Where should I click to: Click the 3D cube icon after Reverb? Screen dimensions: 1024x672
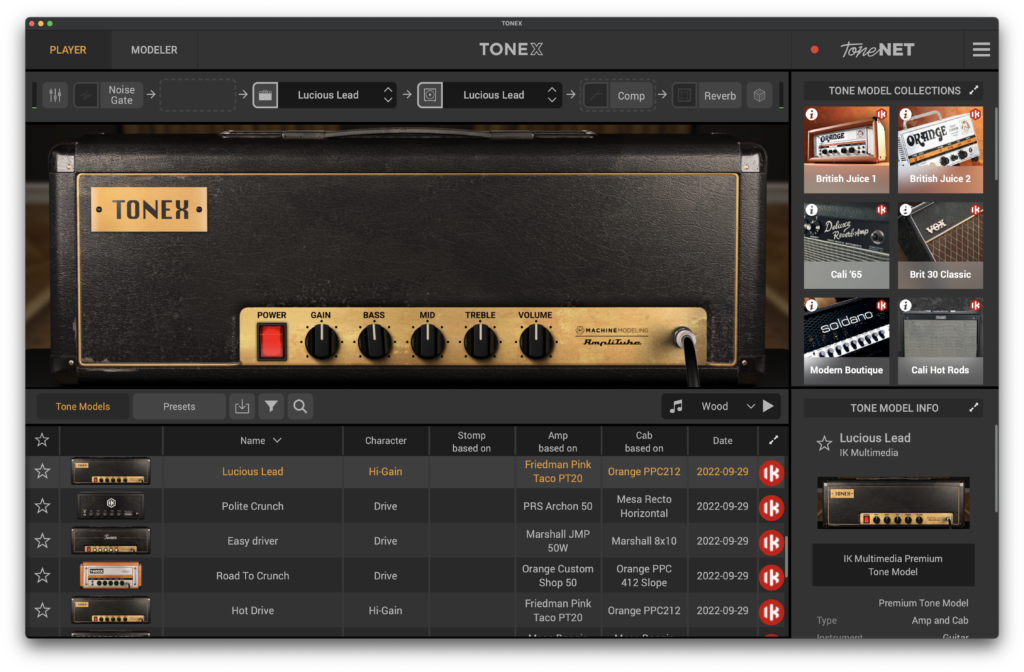pos(759,95)
